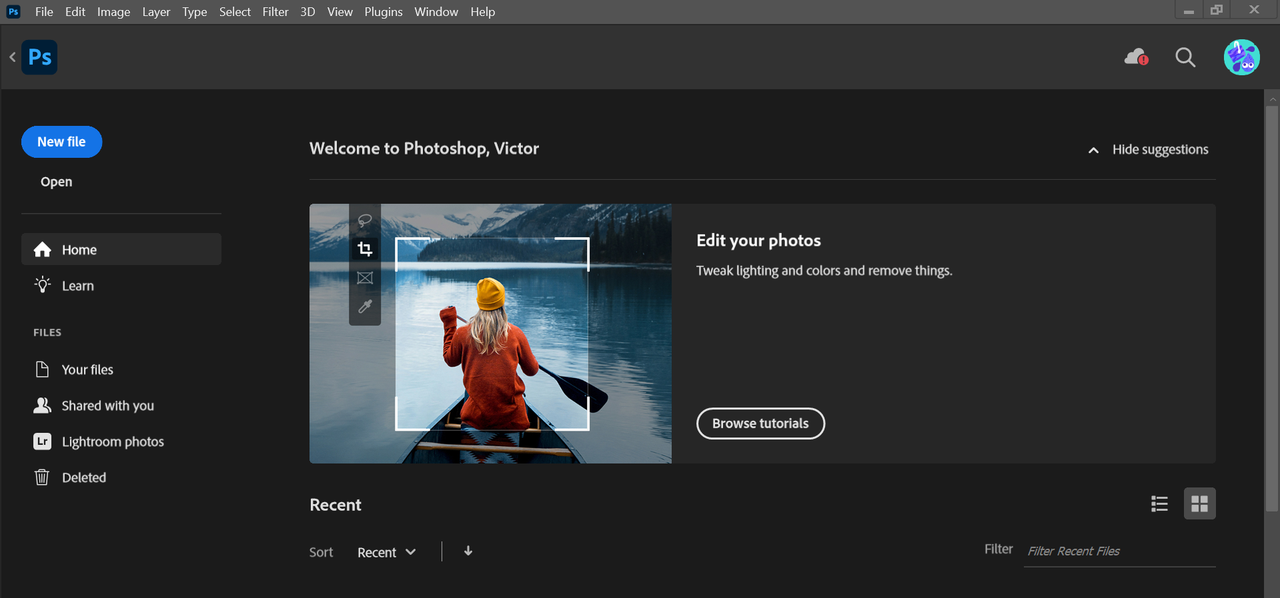
Task: Open the Window menu
Action: click(x=436, y=12)
